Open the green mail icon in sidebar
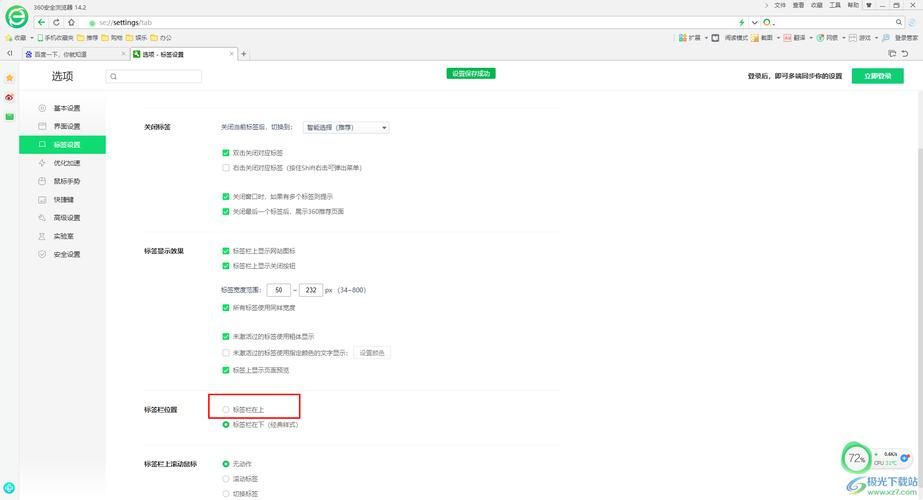The width and height of the screenshot is (923, 500). coord(10,117)
